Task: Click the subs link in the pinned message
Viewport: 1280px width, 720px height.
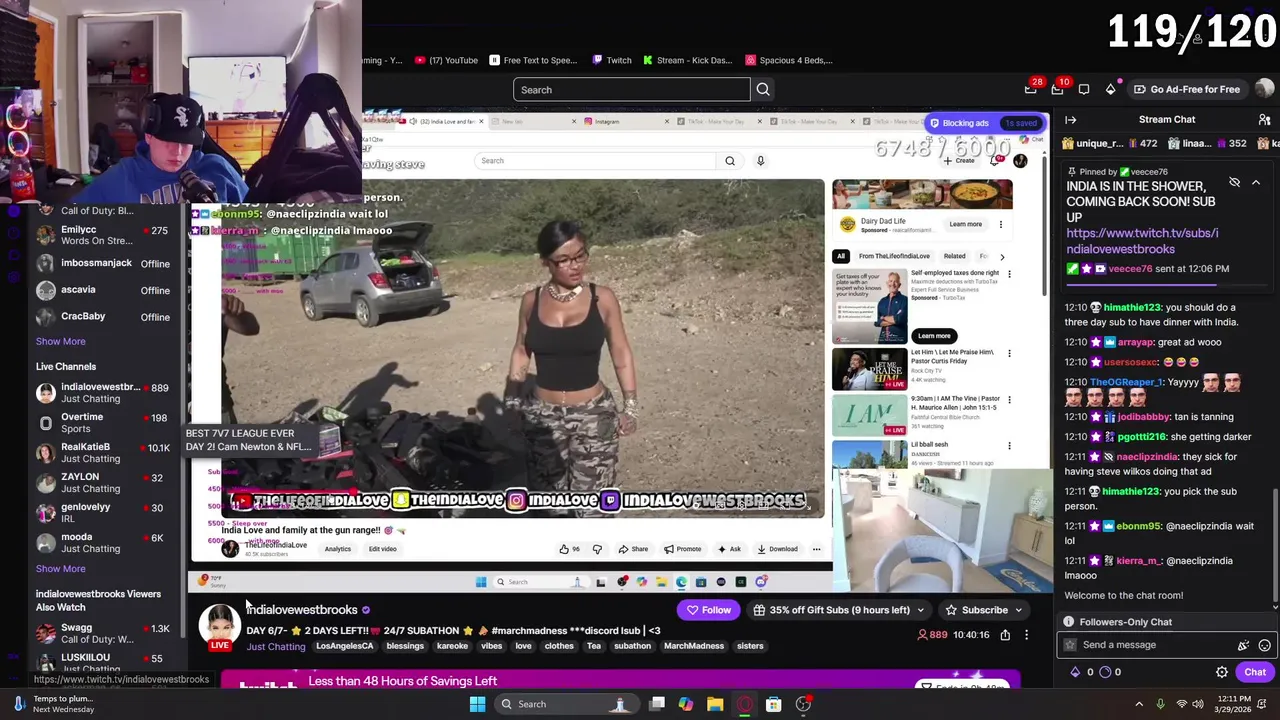Action: coord(1142,241)
